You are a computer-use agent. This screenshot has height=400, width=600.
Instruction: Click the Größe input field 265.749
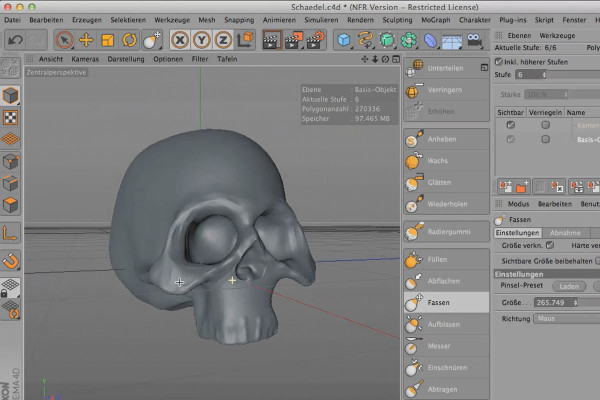click(x=553, y=302)
